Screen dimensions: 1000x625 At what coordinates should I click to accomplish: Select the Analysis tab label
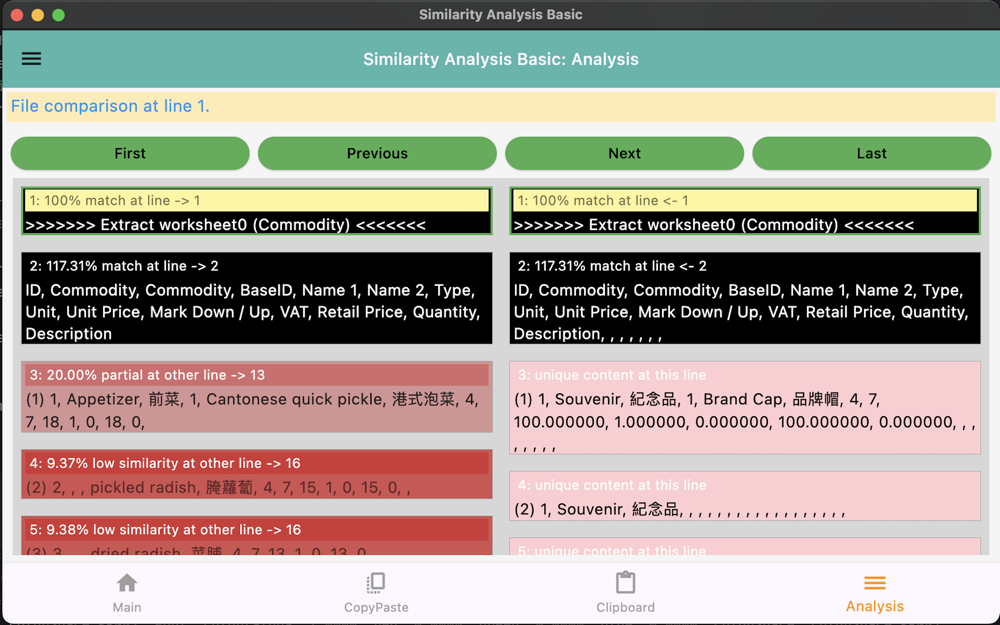874,606
